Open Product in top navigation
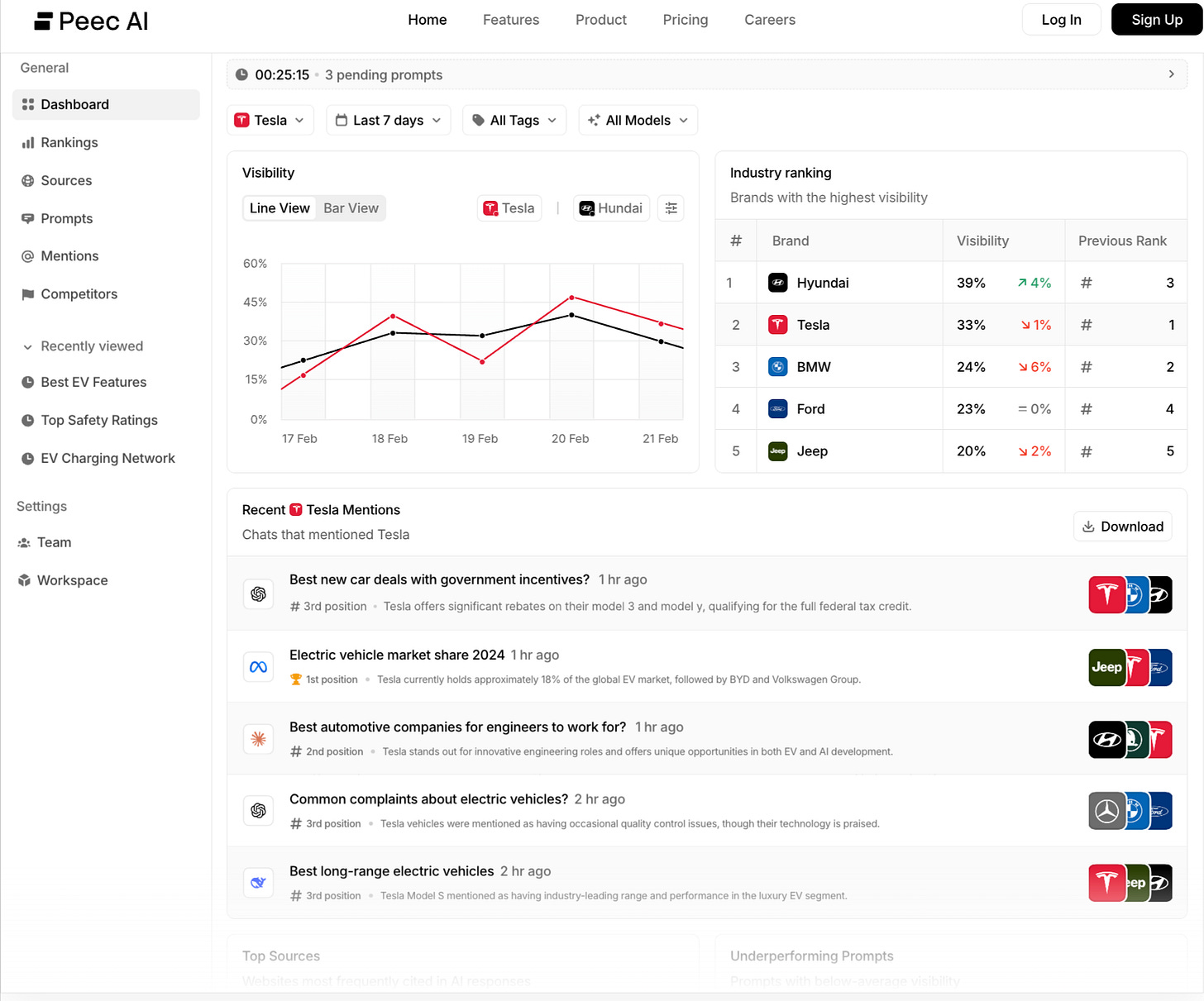The image size is (1204, 1001). click(601, 20)
